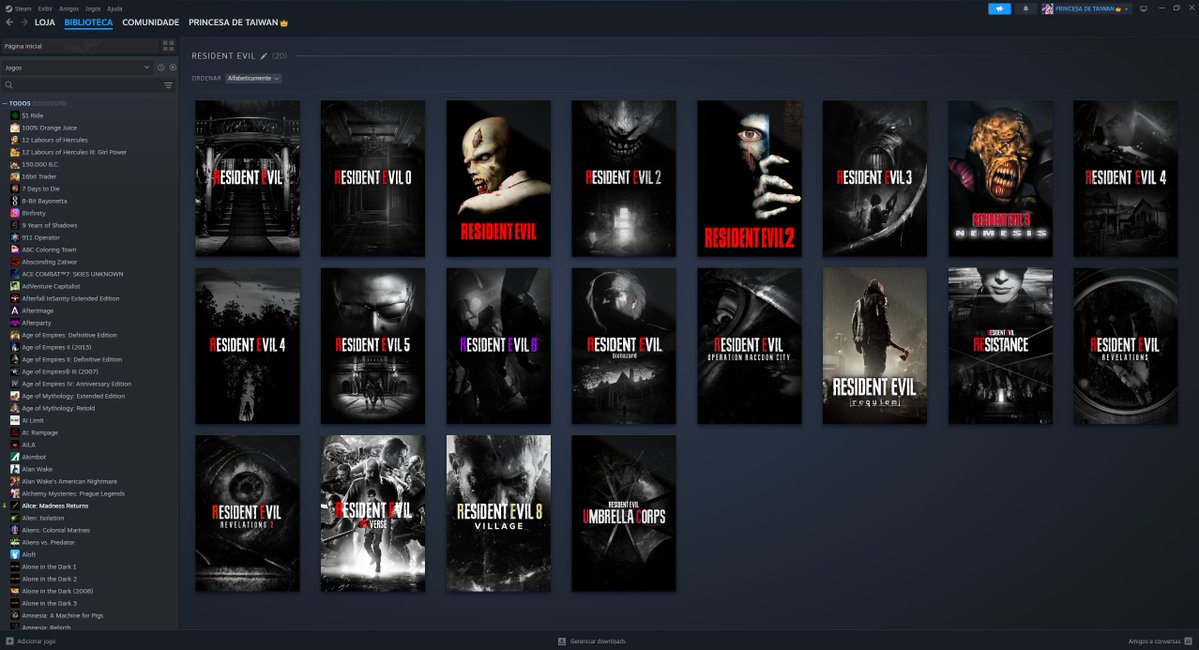Open advanced filter options icon in sidebar
Viewport: 1199px width, 650px height.
168,85
